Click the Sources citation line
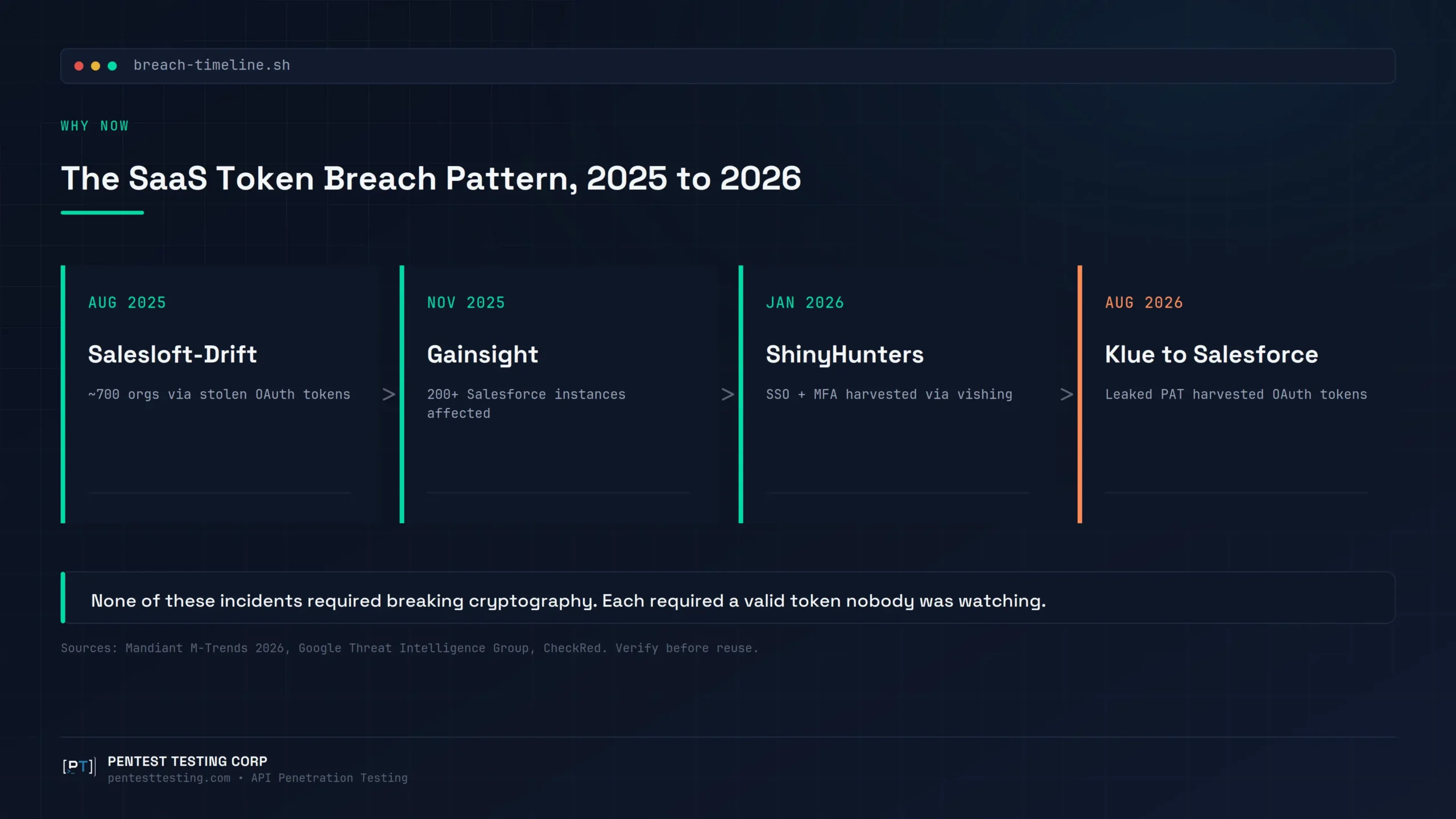1456x819 pixels. pyautogui.click(x=409, y=648)
